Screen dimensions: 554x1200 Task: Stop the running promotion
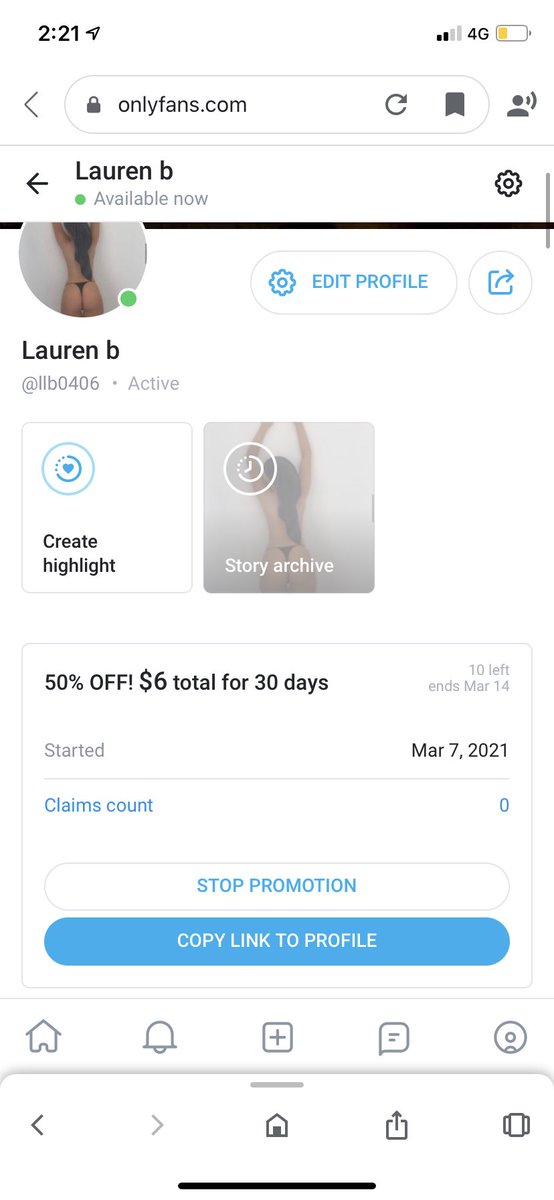(277, 886)
